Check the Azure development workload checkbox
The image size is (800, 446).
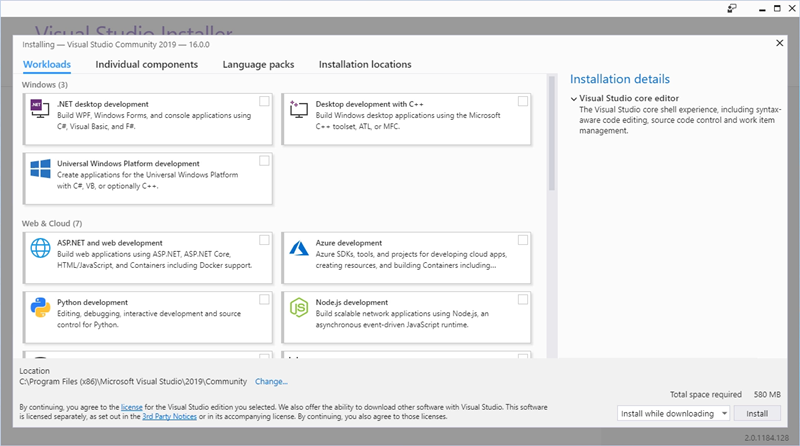pos(523,240)
